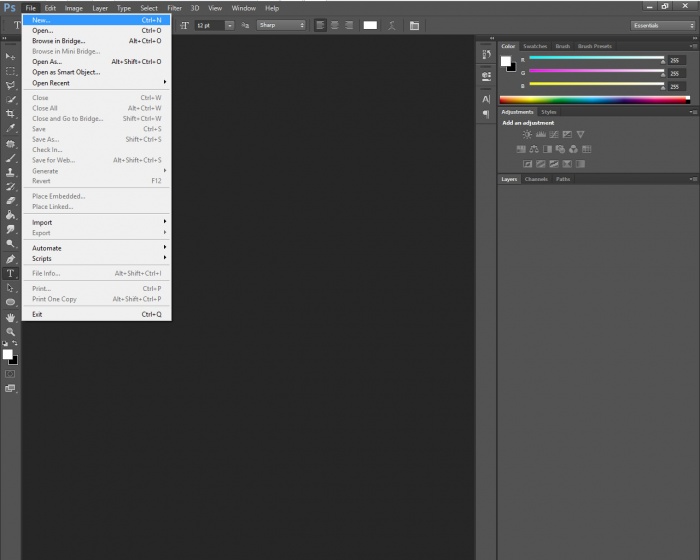Image resolution: width=700 pixels, height=560 pixels.
Task: Select the Eraser tool
Action: 11,201
